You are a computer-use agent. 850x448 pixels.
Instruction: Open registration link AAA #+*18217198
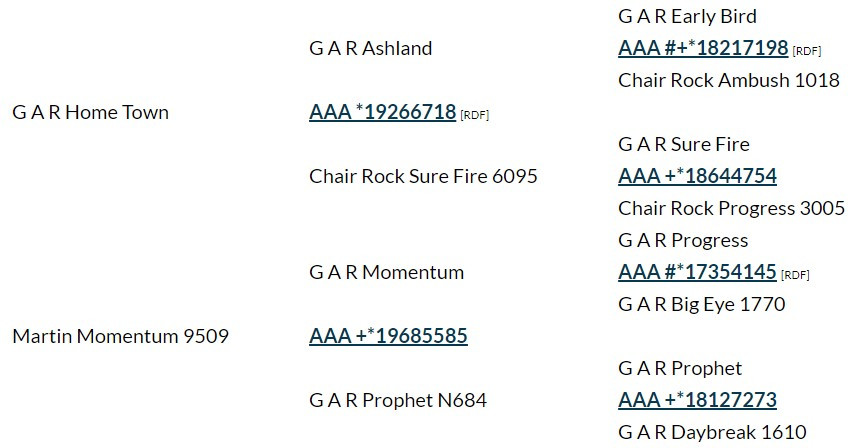tap(703, 48)
